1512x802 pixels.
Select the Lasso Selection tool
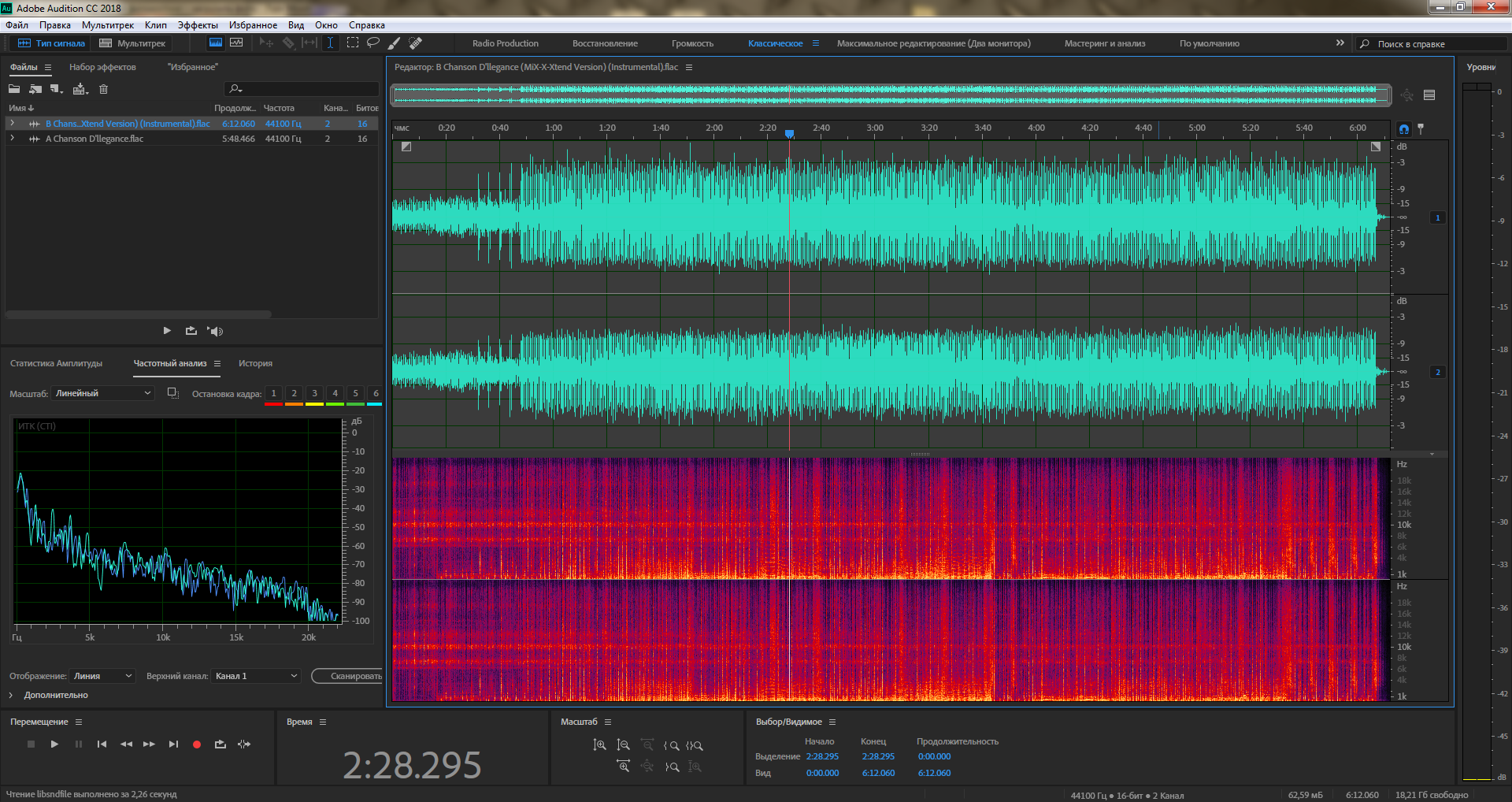(373, 43)
